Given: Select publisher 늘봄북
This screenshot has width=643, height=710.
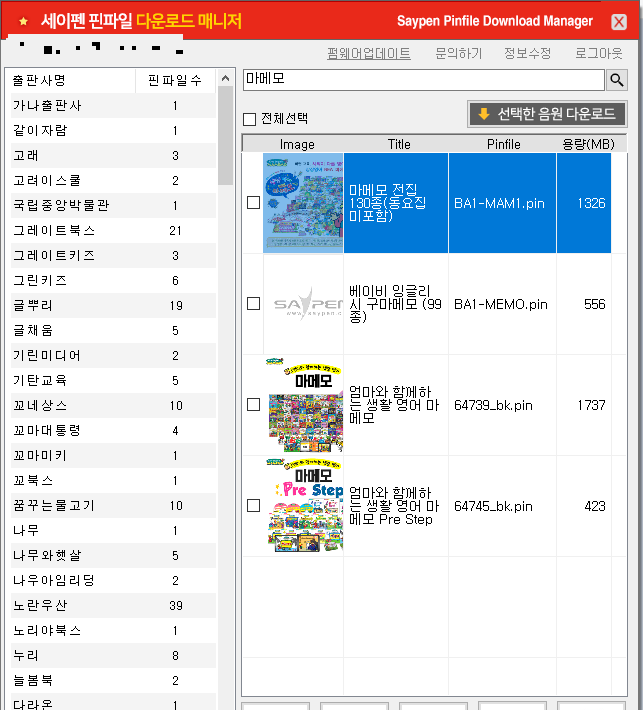Looking at the screenshot, I should [x=113, y=681].
